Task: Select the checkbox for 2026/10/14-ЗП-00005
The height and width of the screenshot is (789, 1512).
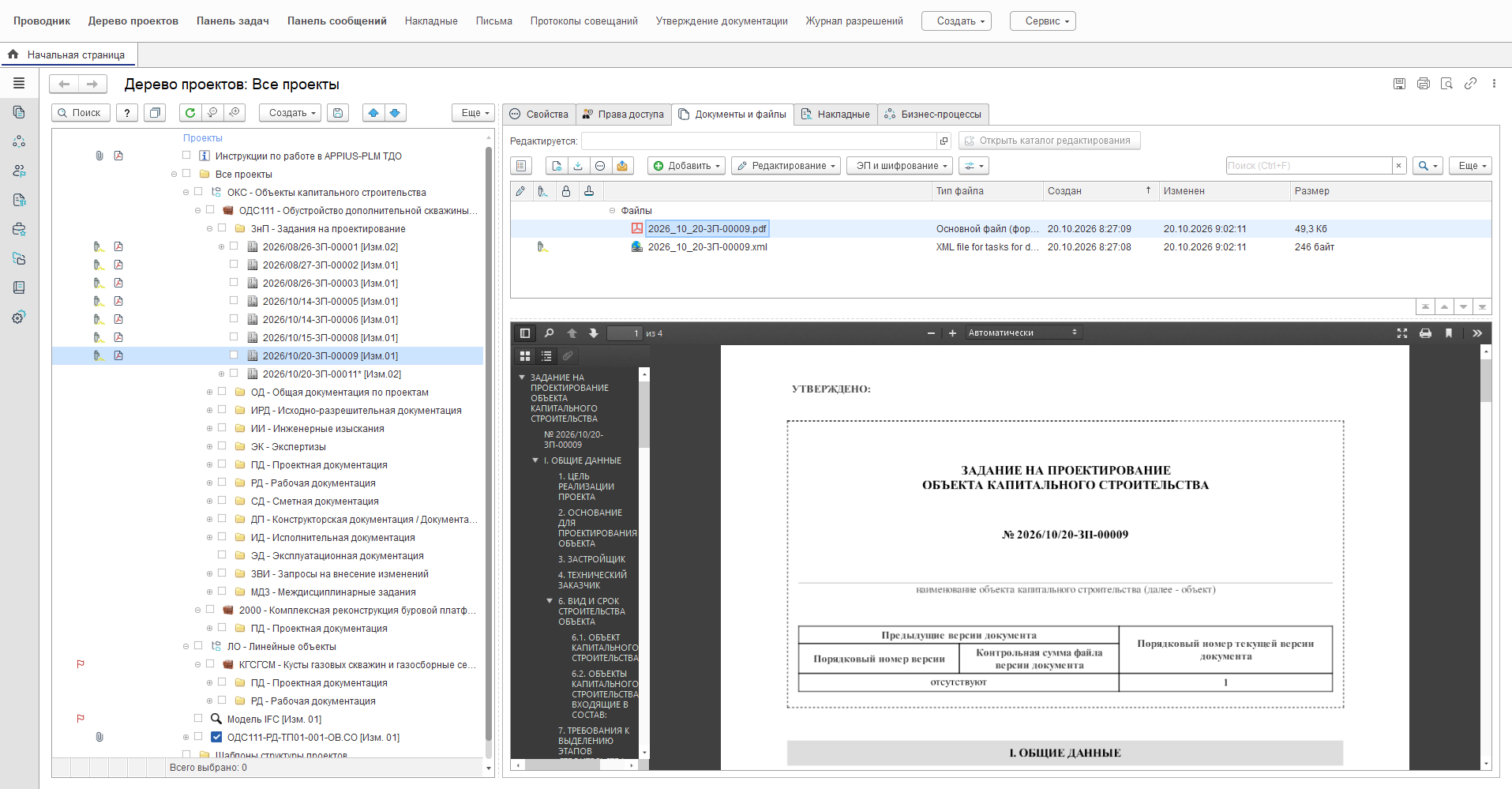Action: (x=234, y=301)
